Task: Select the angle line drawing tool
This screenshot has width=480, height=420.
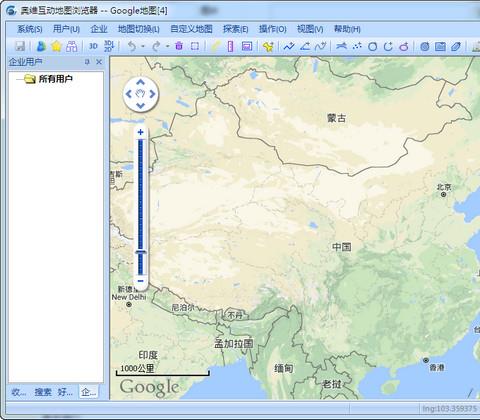Action: 305,46
